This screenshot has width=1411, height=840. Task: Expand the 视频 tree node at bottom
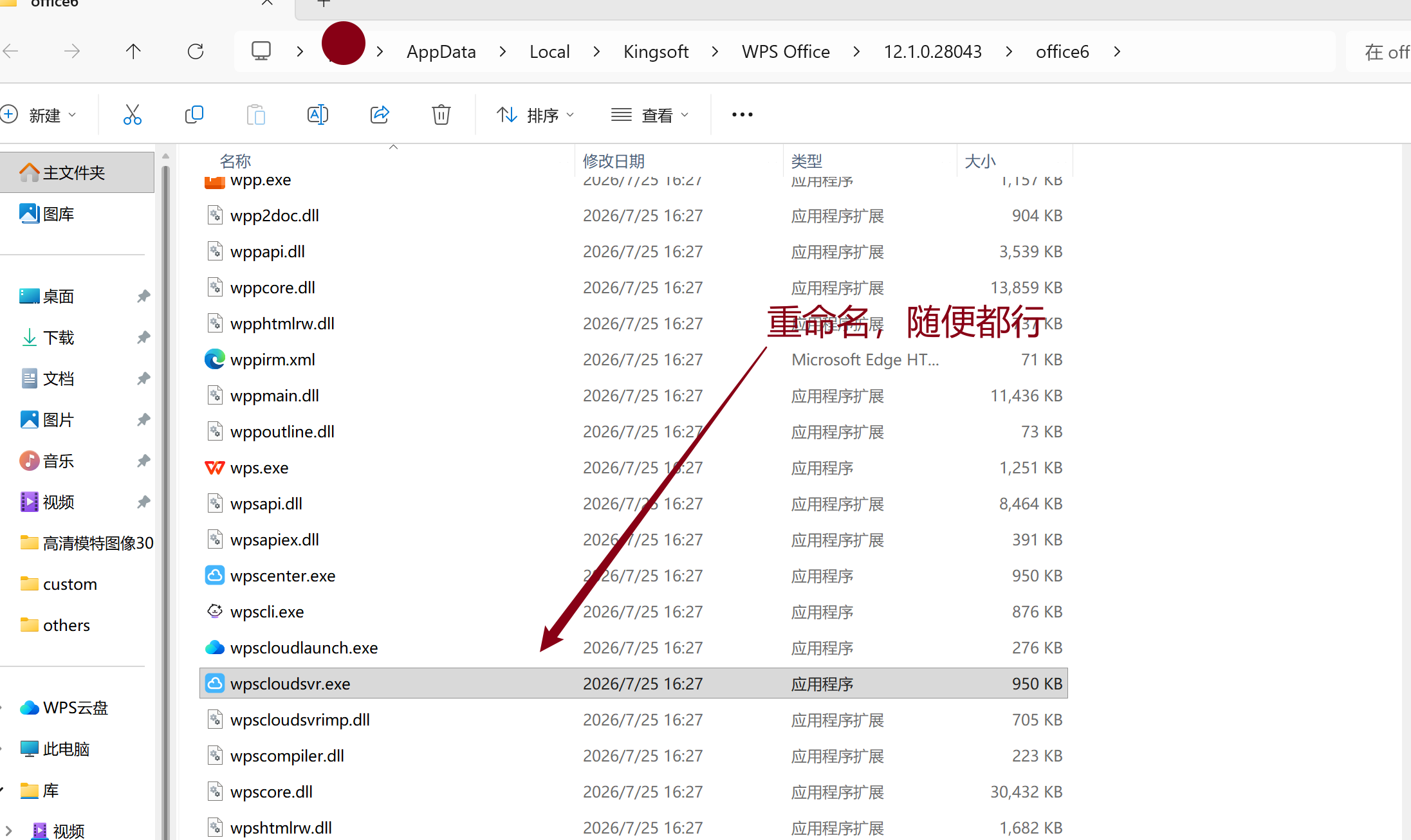(8, 830)
